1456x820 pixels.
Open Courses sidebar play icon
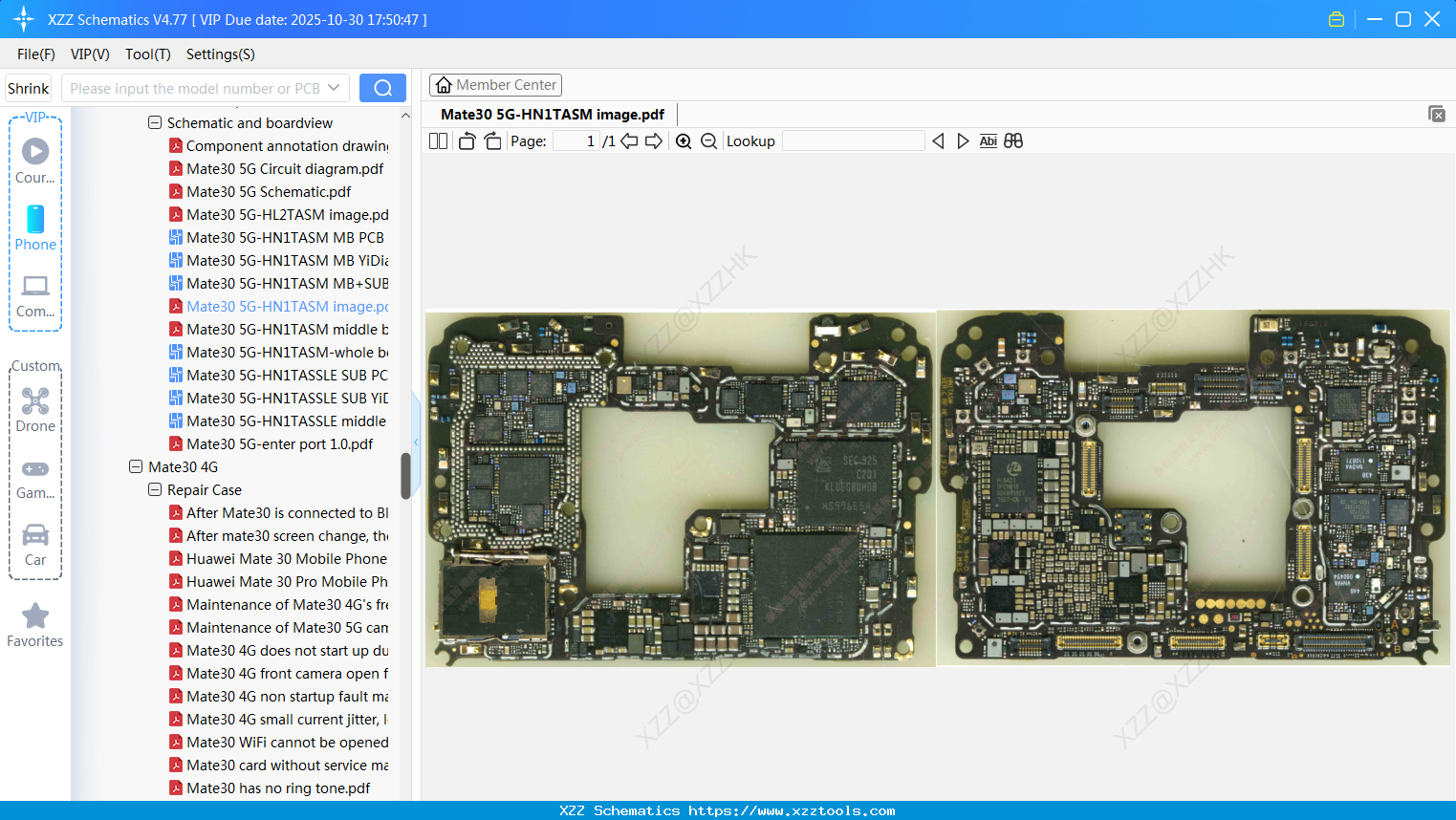(x=35, y=151)
